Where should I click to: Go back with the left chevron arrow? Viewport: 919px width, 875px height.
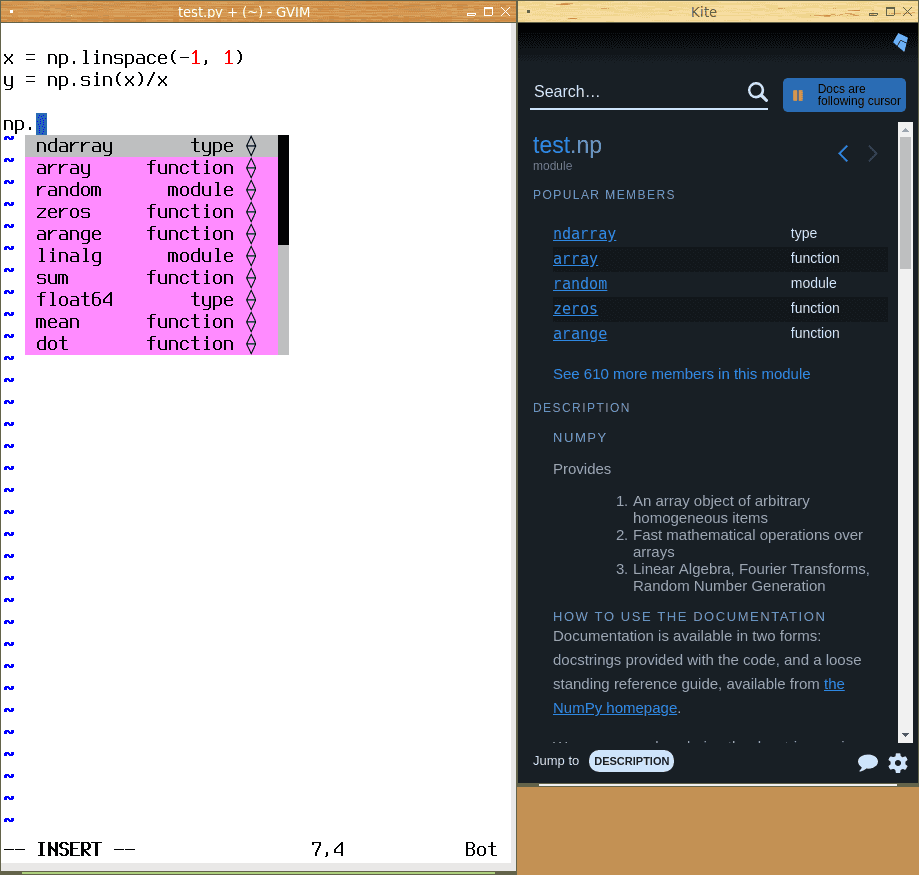point(843,153)
